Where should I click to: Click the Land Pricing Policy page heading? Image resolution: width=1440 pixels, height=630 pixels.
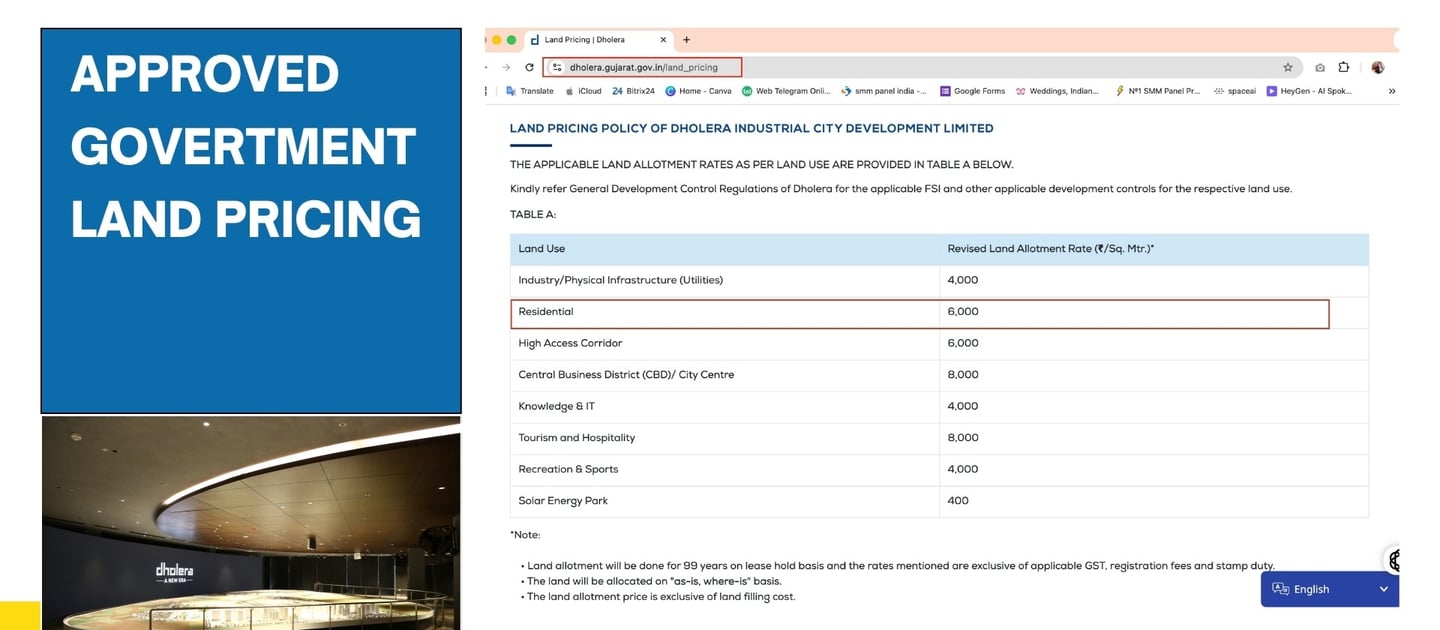coord(751,128)
